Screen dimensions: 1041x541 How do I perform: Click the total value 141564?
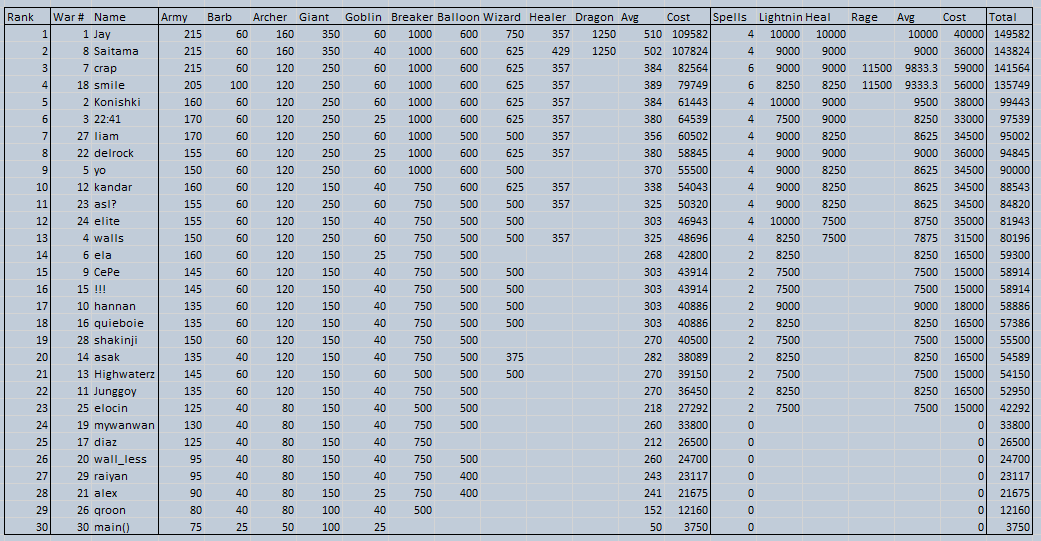pyautogui.click(x=1012, y=68)
